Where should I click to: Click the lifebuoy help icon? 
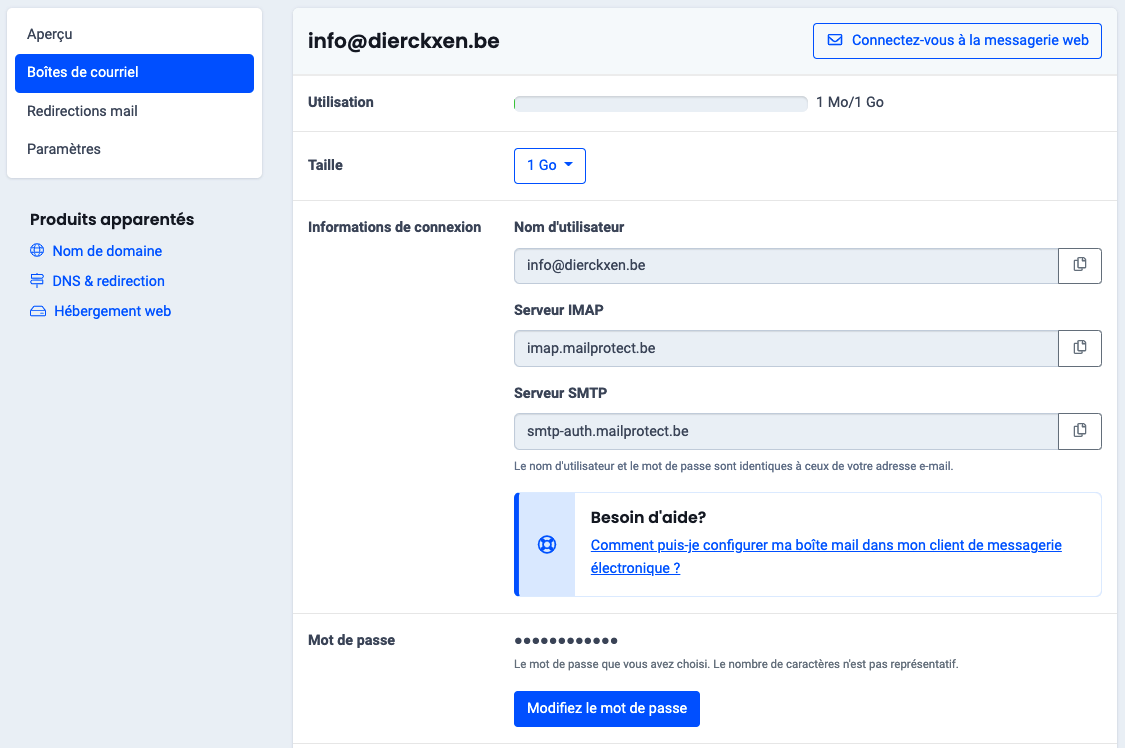(x=546, y=545)
